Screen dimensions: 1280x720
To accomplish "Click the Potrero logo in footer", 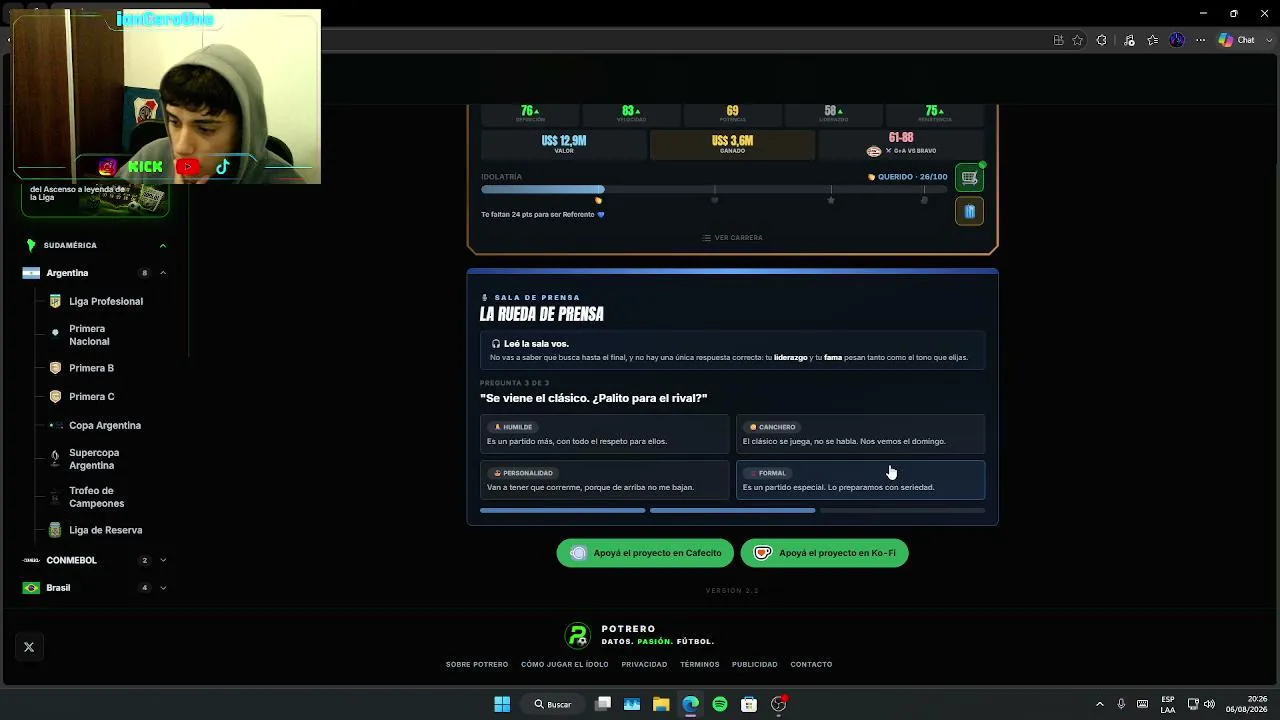I will pos(578,635).
